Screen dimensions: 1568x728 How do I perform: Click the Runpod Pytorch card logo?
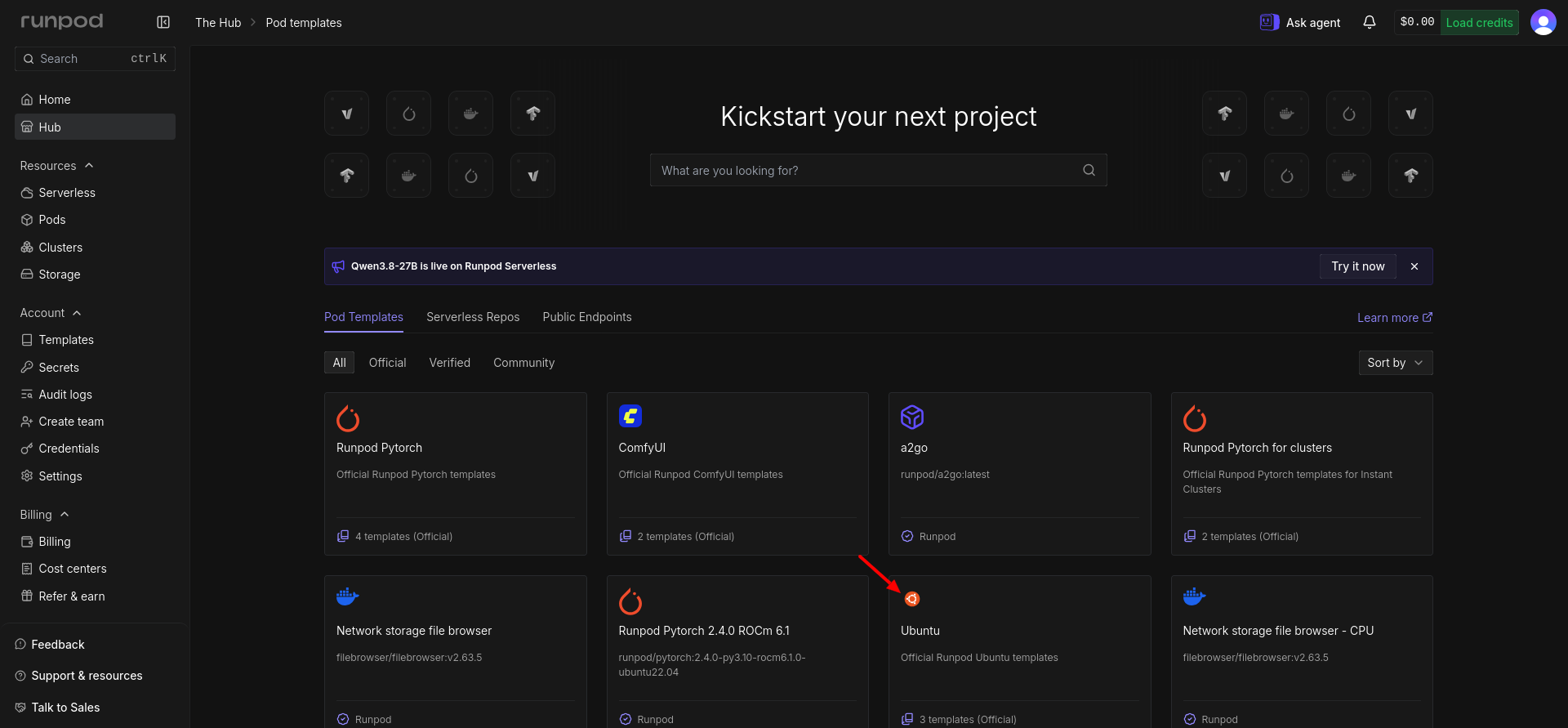348,418
